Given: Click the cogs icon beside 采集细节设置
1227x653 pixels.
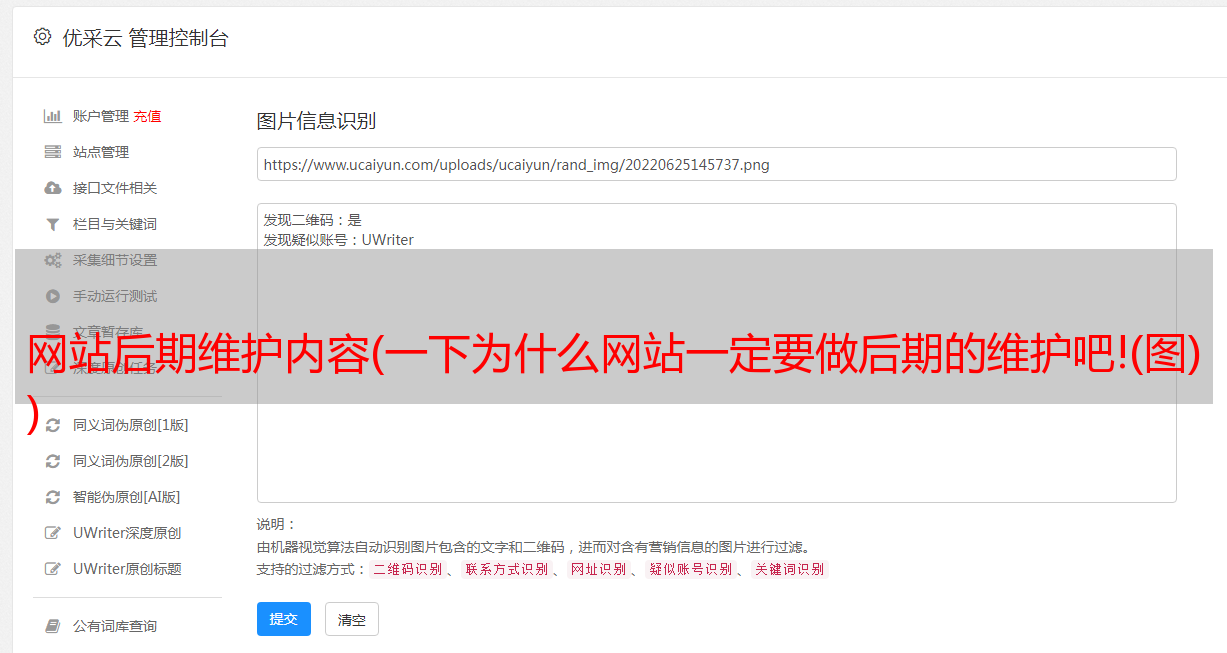Looking at the screenshot, I should [x=53, y=260].
